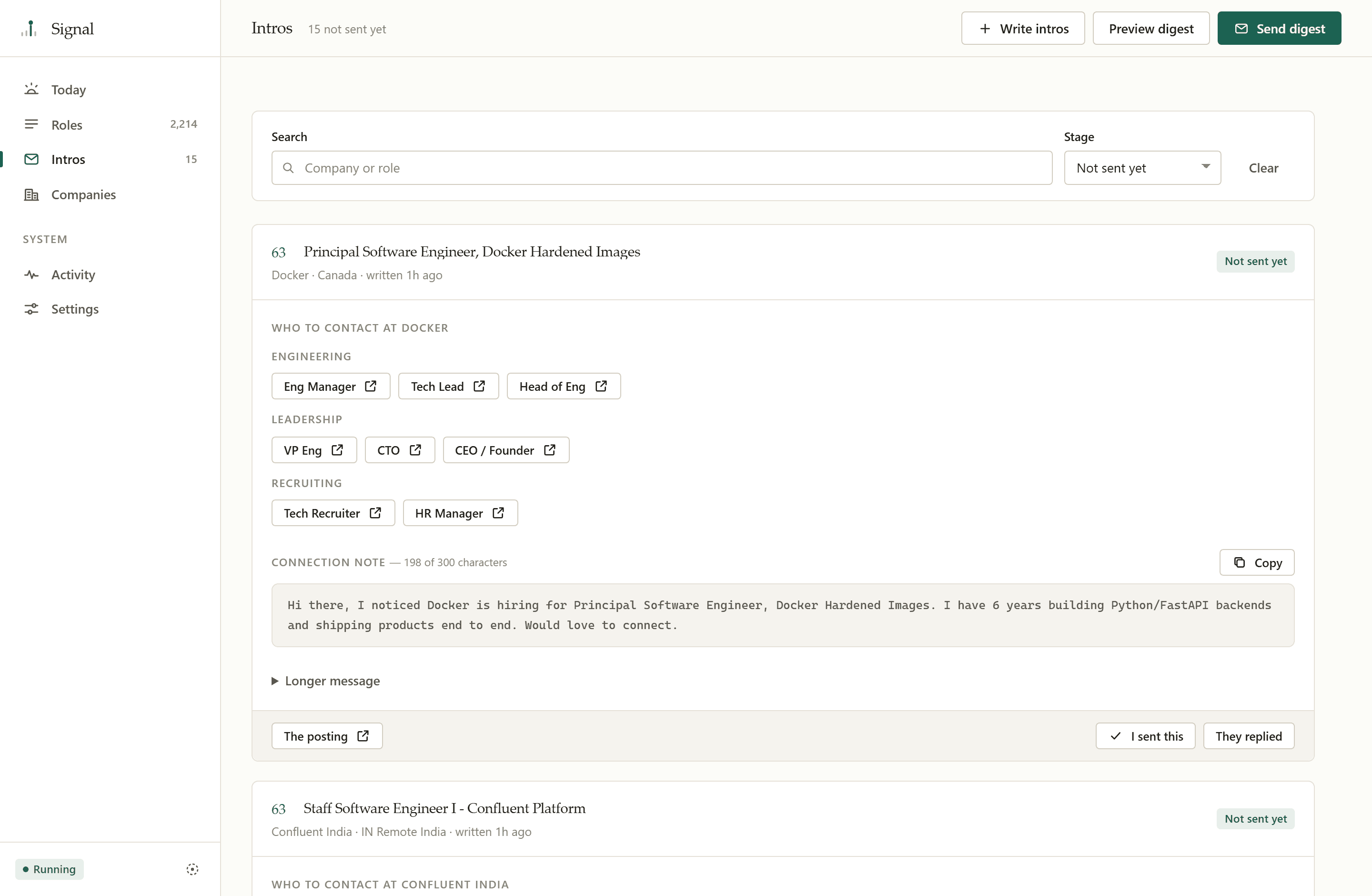Click external-link icon on CEO / Founder
Screen dimensions: 1372x896
tap(550, 449)
